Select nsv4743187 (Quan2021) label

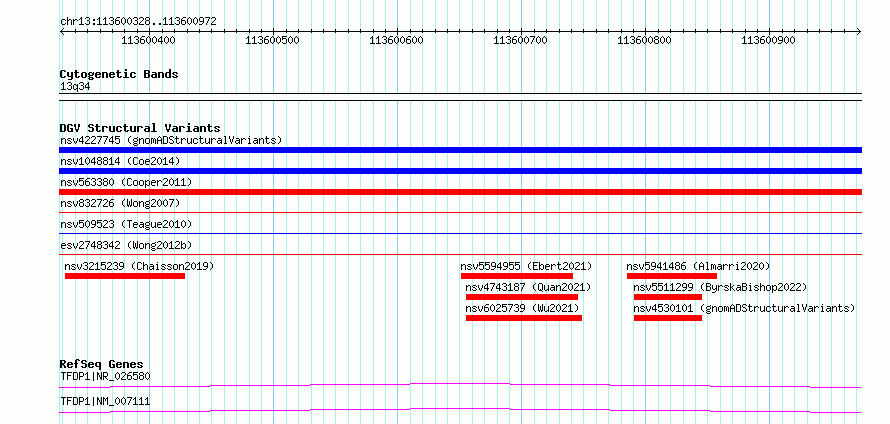528,287
